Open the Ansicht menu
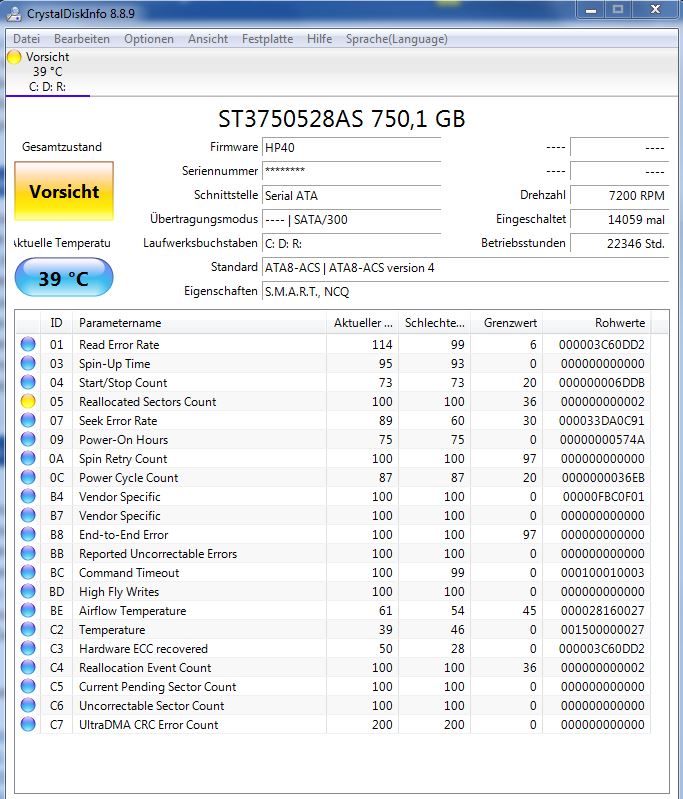 point(208,39)
